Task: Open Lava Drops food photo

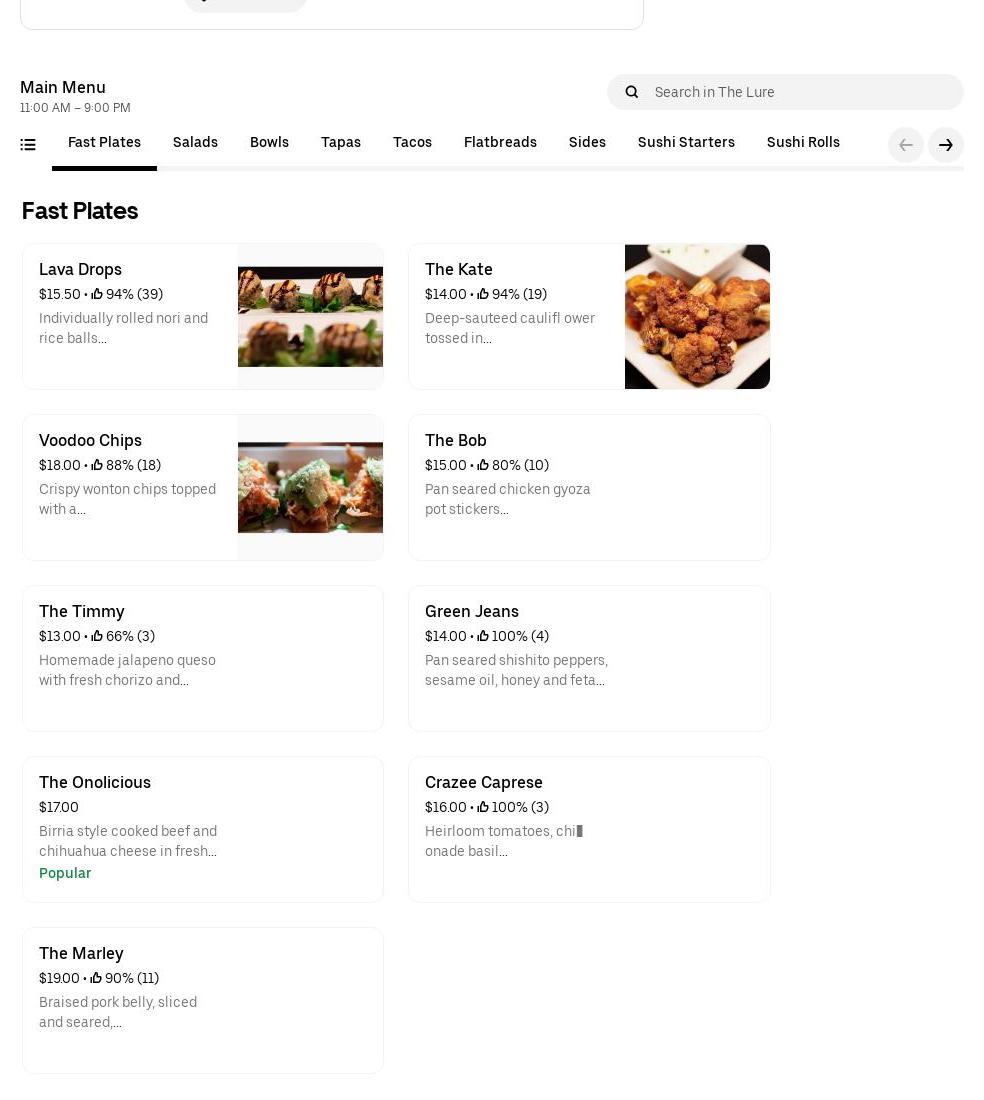Action: pos(310,317)
